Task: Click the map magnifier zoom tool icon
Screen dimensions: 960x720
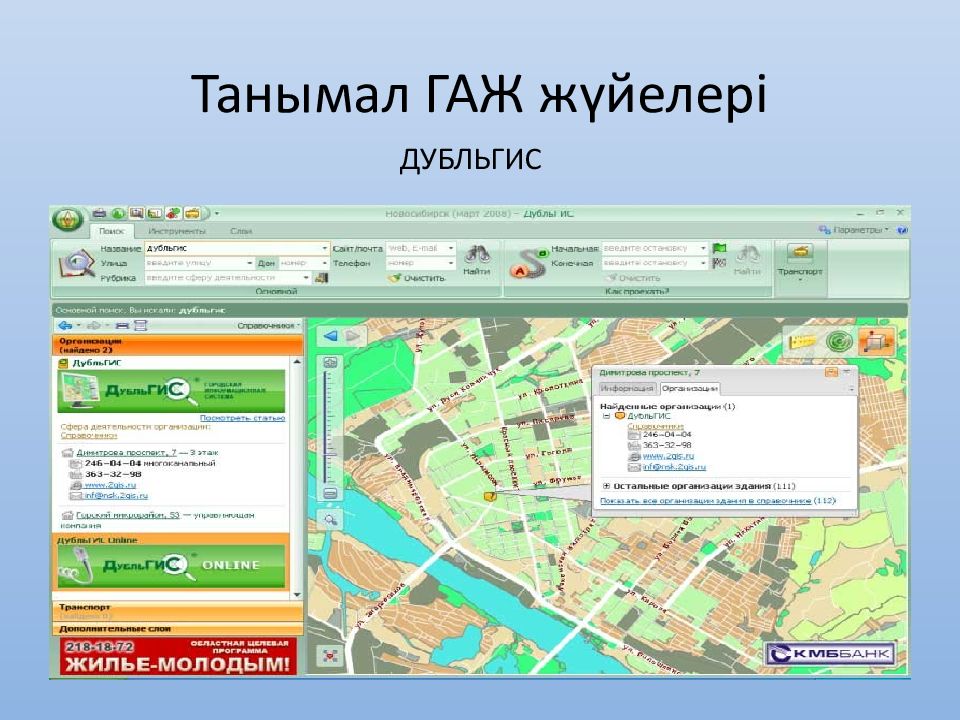Action: click(331, 521)
